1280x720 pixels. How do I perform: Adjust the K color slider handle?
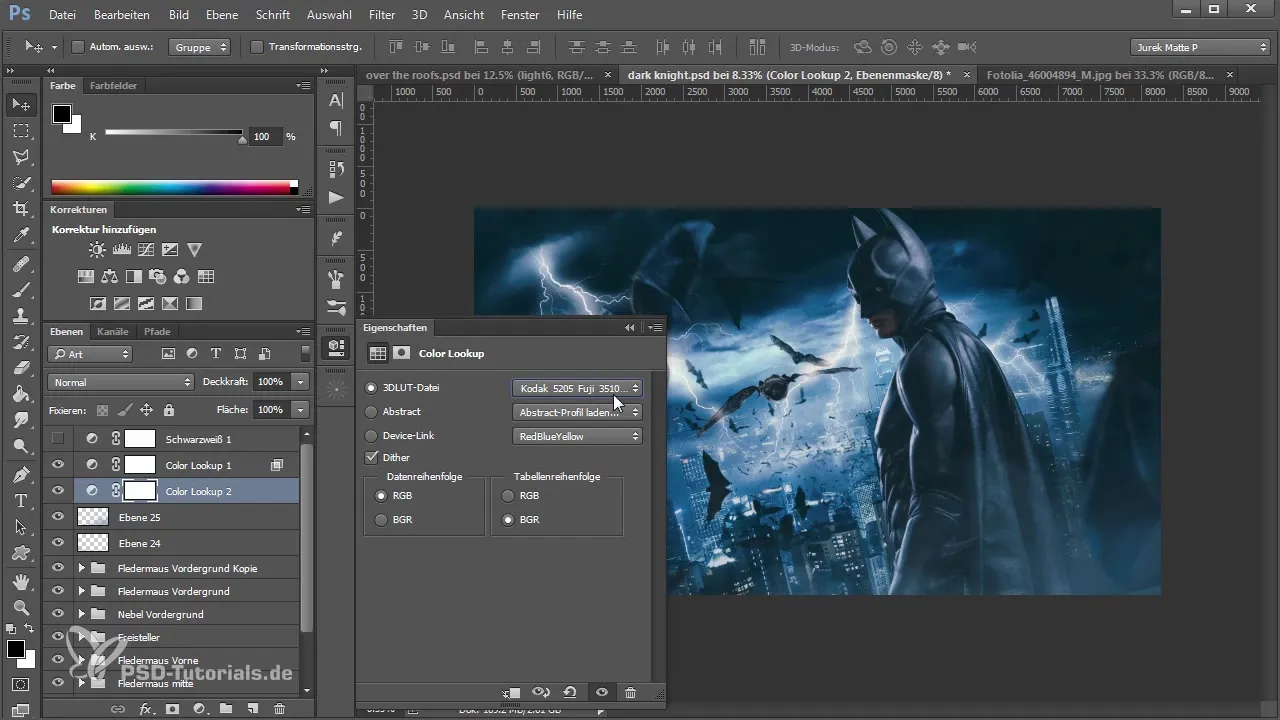click(242, 141)
